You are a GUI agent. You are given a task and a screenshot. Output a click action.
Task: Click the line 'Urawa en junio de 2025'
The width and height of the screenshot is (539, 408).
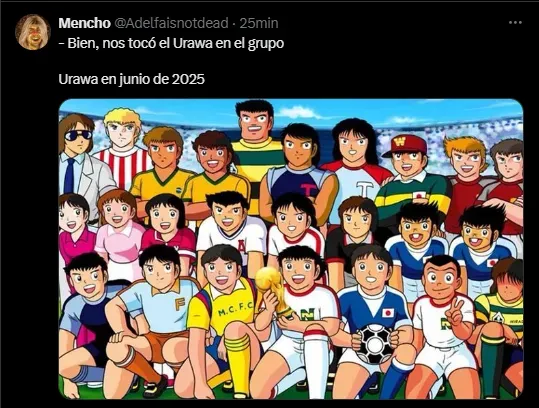[131, 79]
